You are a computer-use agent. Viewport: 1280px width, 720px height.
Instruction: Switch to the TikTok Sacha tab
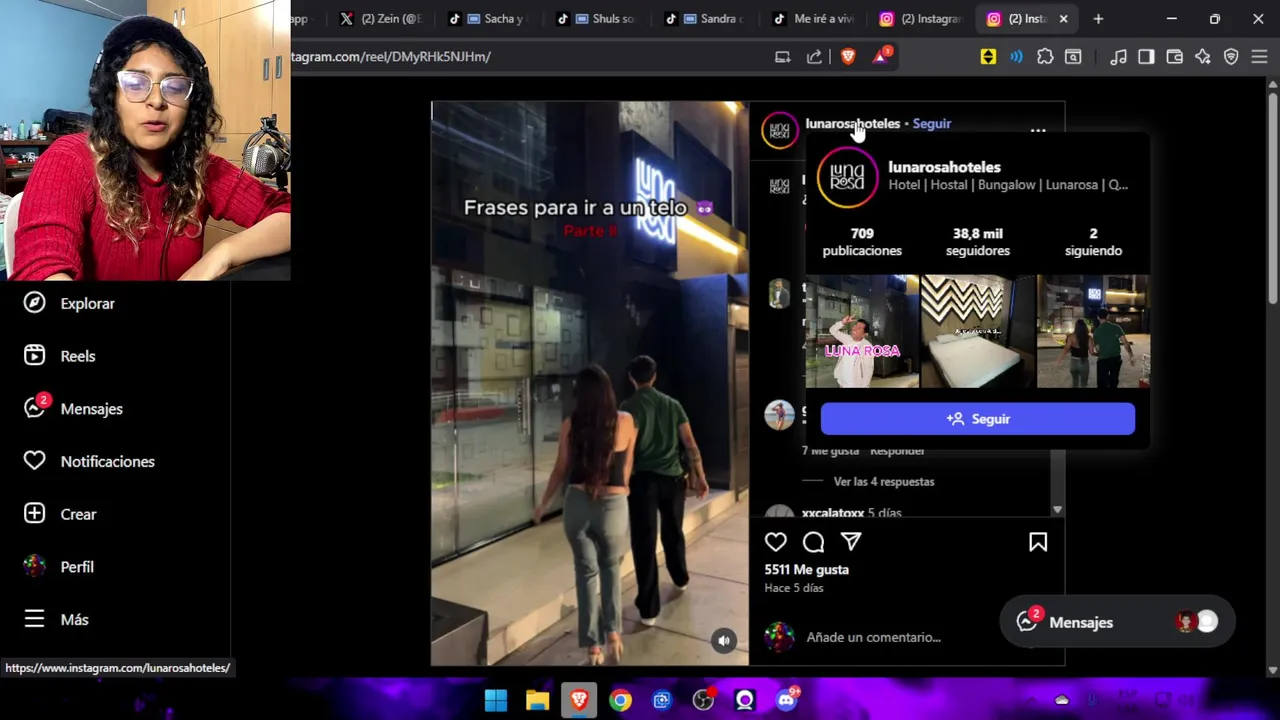pos(488,19)
